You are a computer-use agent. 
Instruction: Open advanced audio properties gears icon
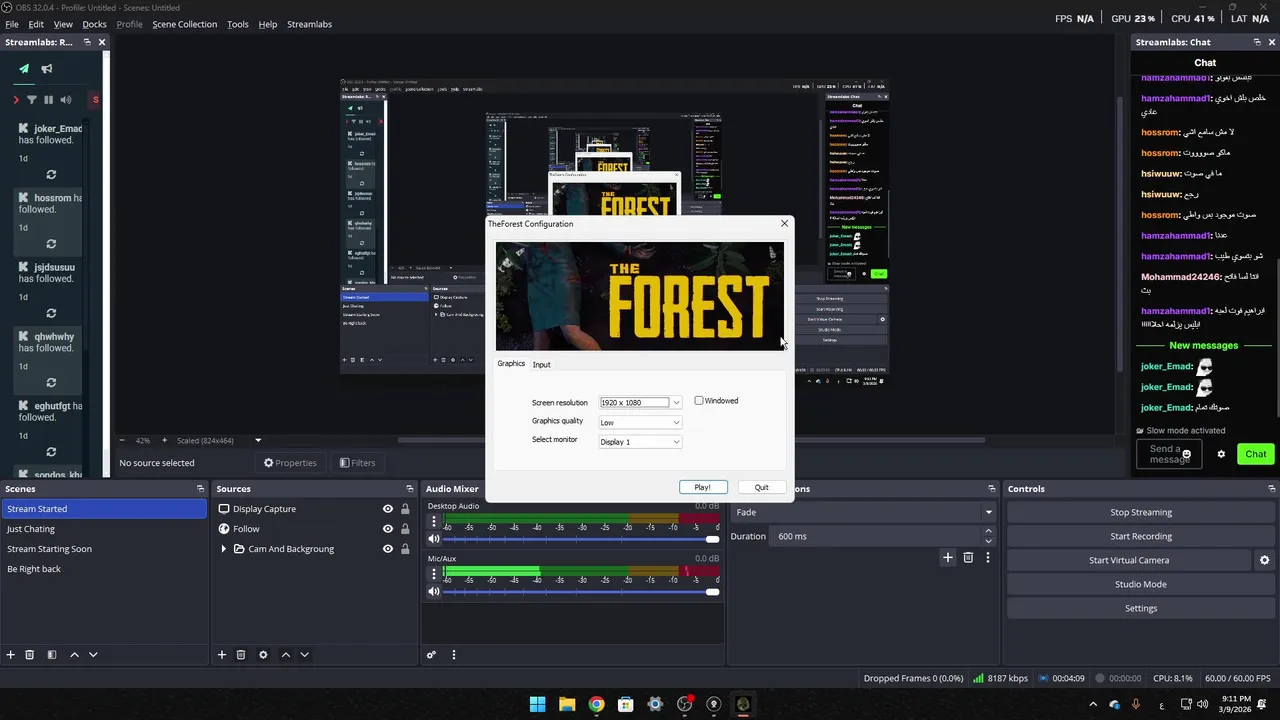point(432,655)
